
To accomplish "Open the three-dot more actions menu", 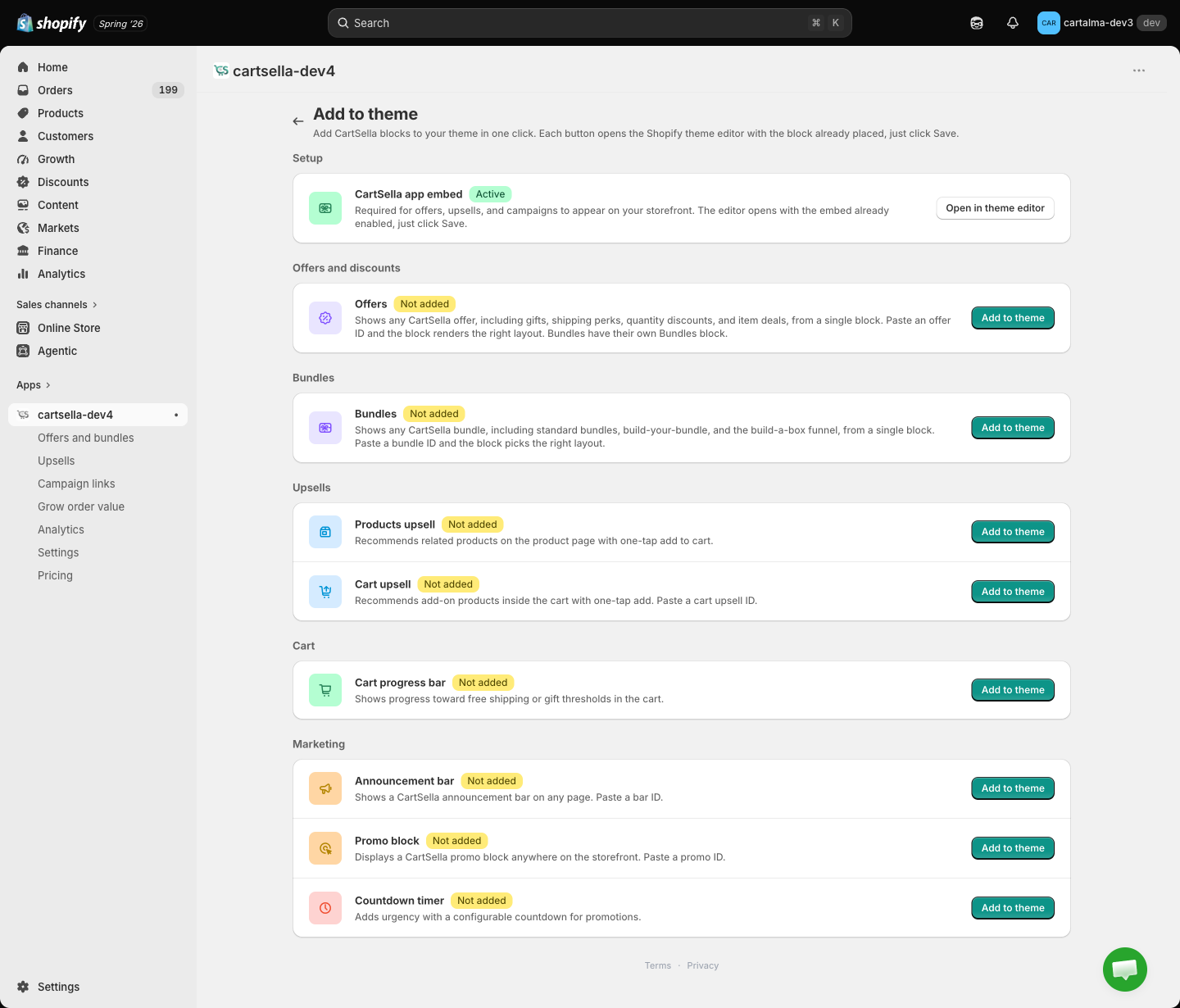I will (x=1139, y=70).
